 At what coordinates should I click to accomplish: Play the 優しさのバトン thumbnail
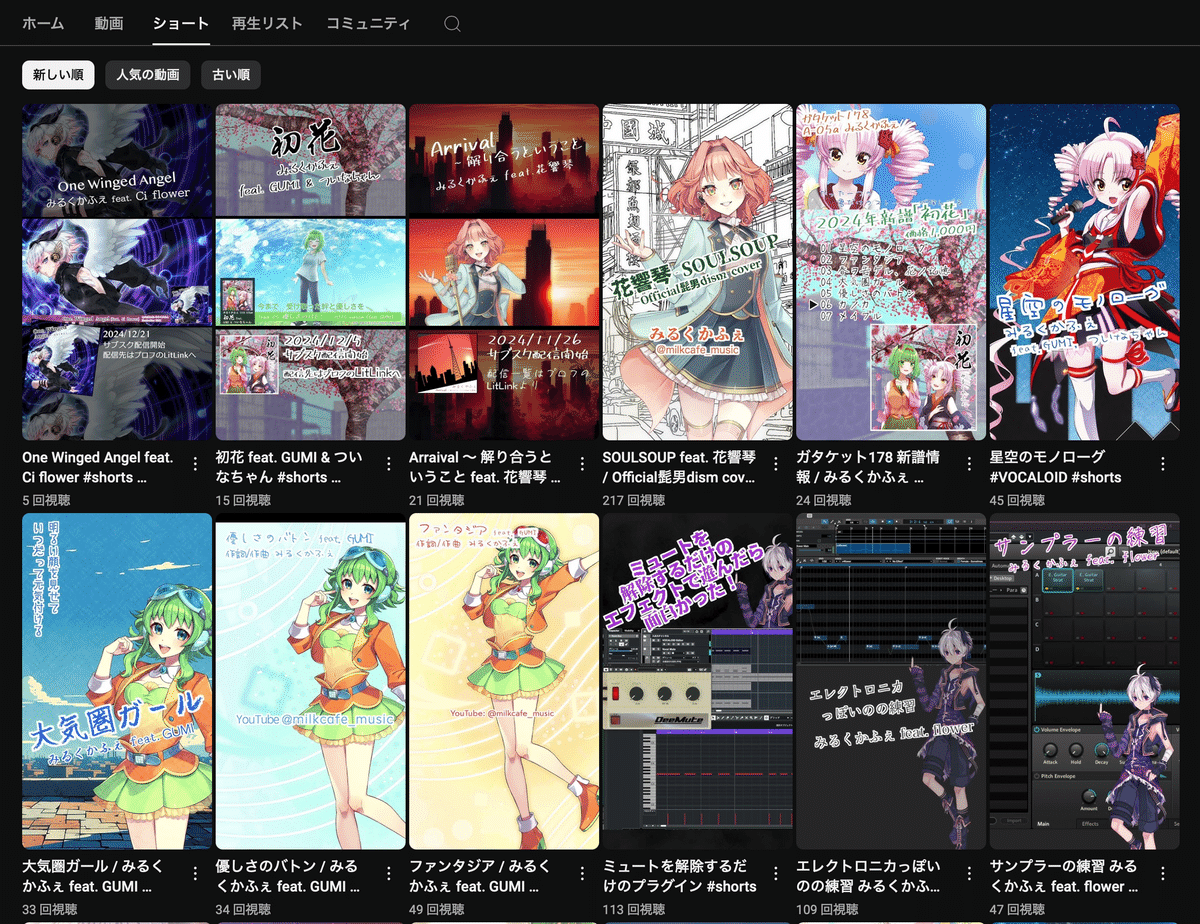point(310,682)
